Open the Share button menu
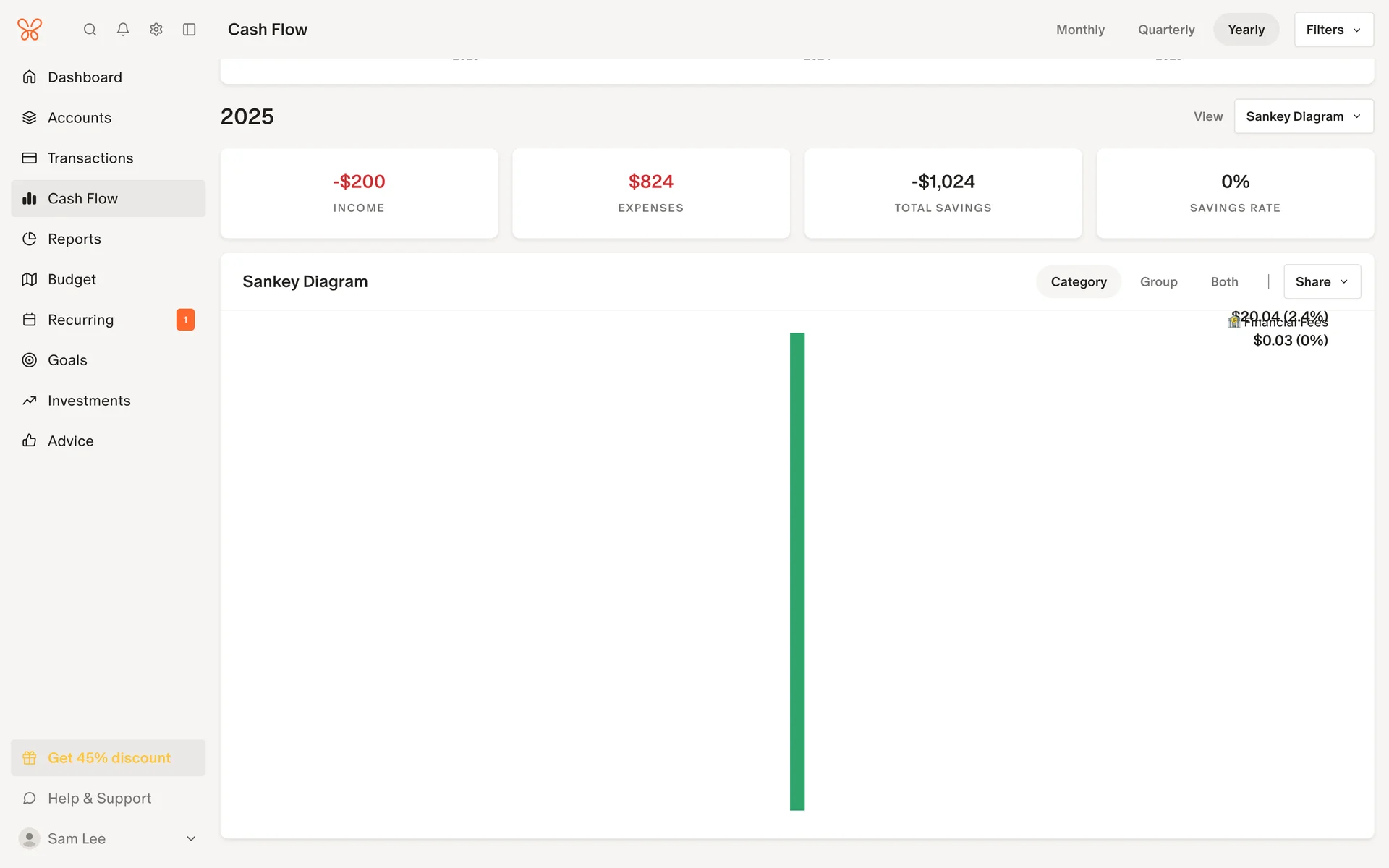The height and width of the screenshot is (868, 1389). point(1321,282)
